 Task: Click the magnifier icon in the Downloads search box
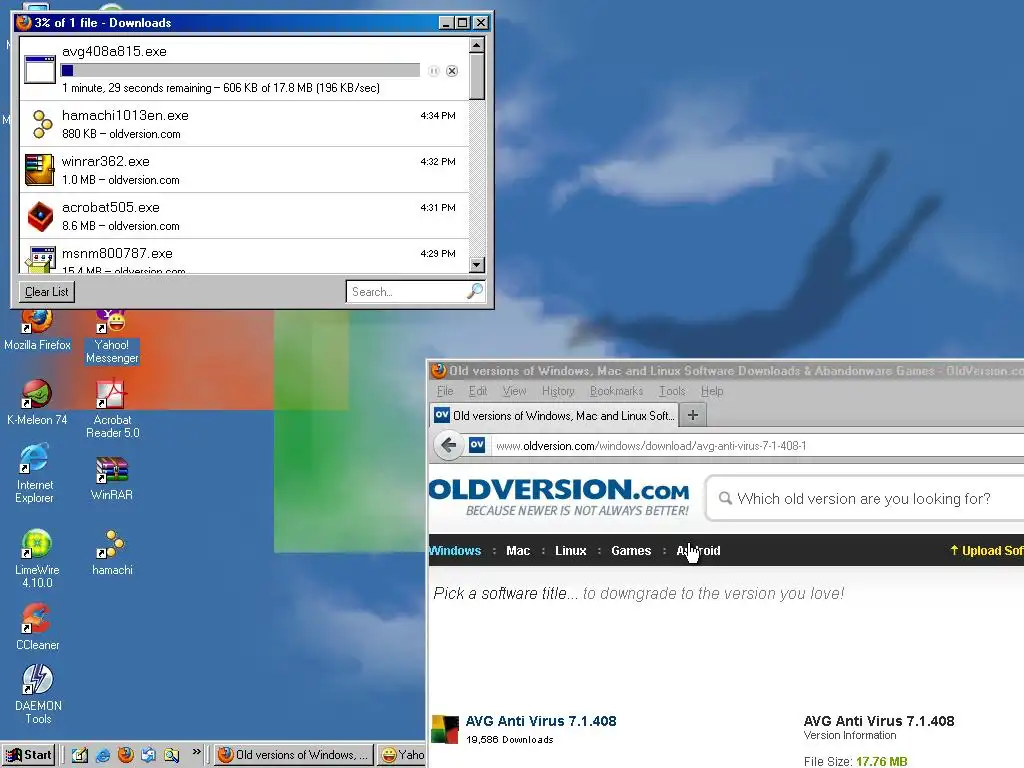coord(475,291)
